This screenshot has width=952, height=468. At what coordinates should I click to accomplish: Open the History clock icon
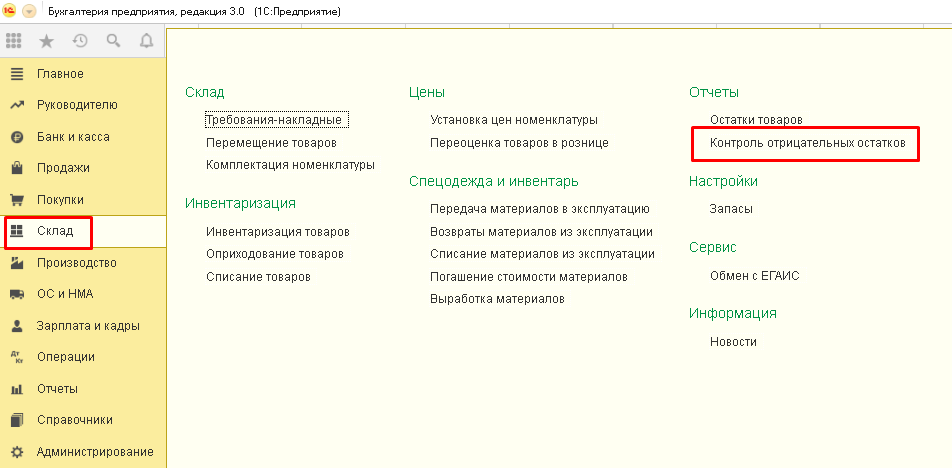tap(80, 41)
